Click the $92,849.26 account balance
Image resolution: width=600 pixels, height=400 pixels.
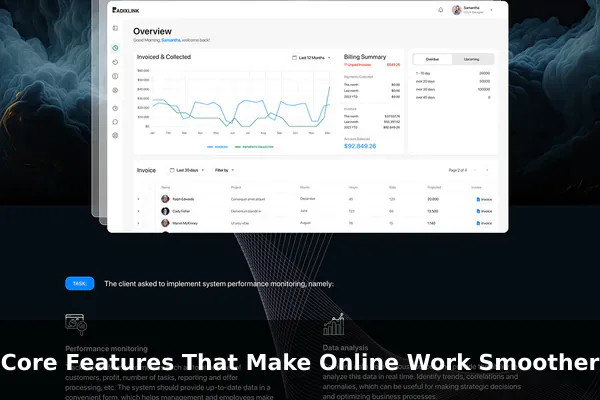point(360,146)
